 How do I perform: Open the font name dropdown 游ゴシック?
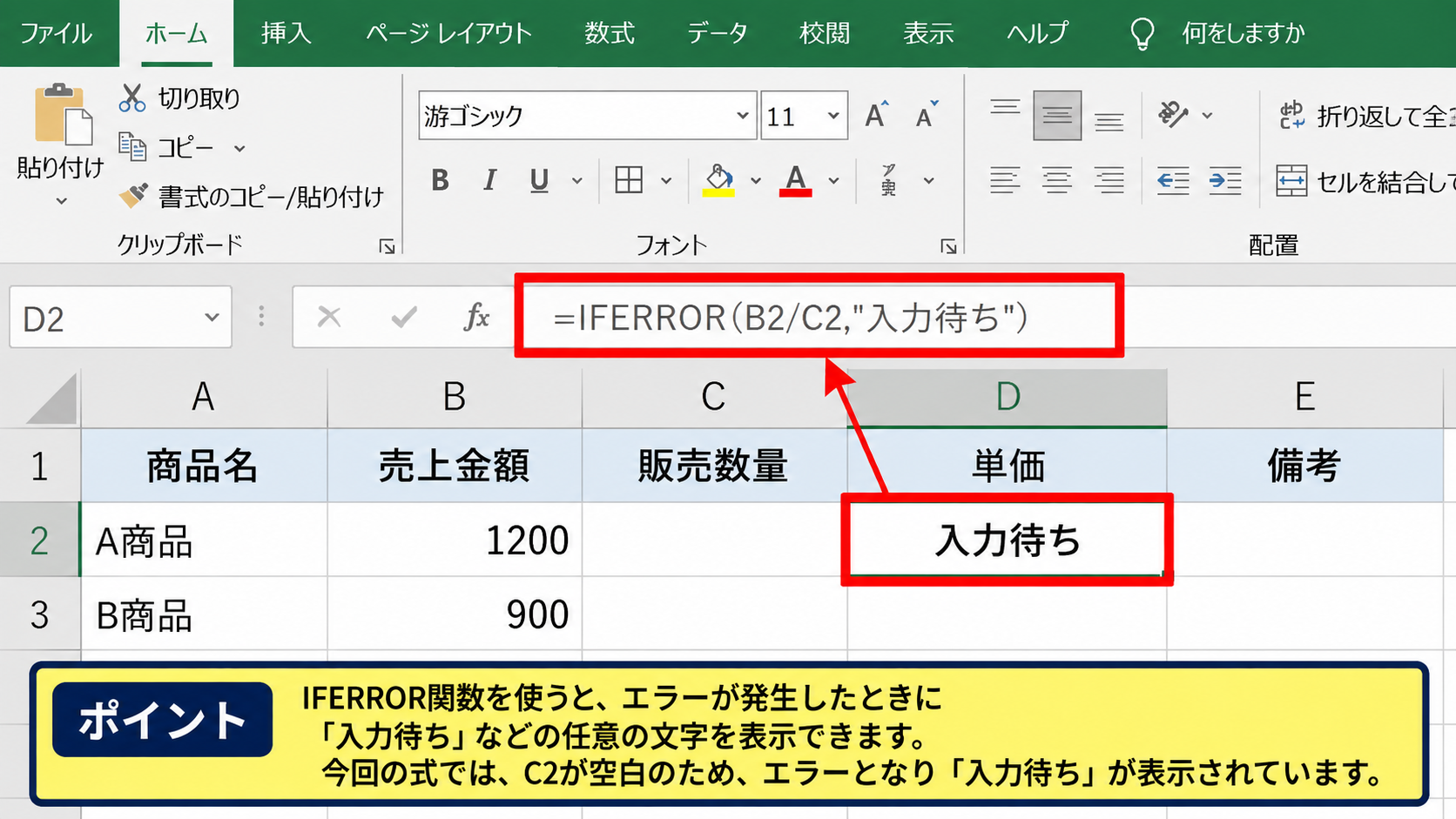pos(742,115)
